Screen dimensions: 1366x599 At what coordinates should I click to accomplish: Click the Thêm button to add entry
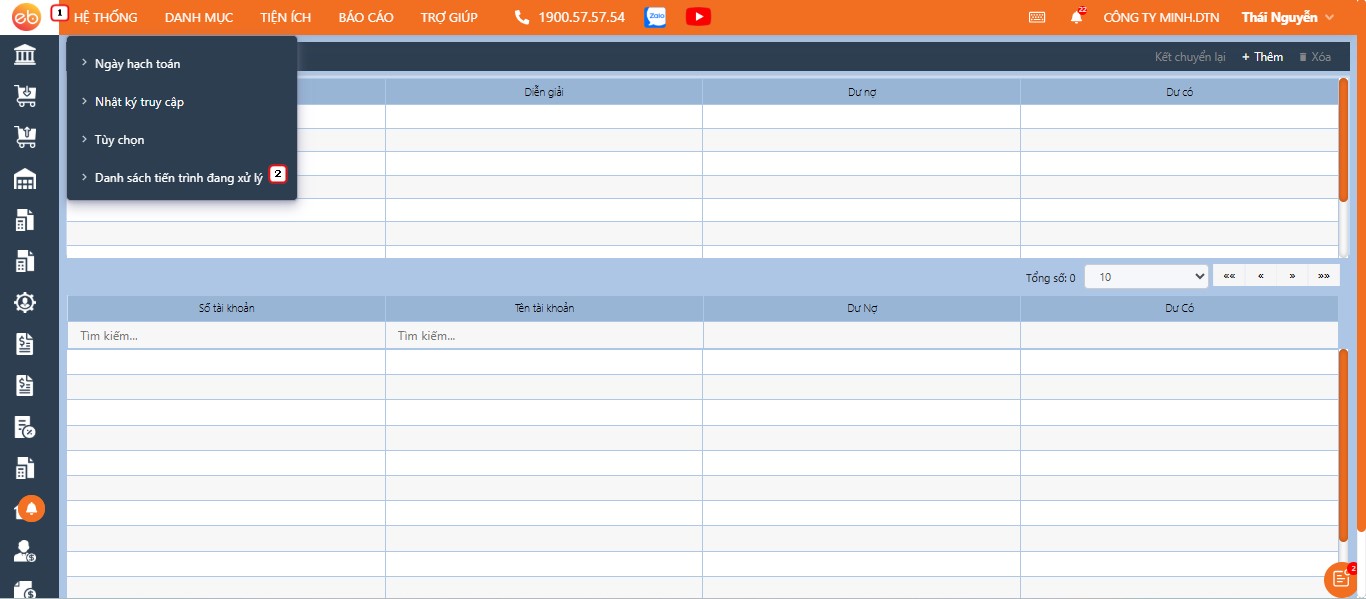click(1262, 57)
